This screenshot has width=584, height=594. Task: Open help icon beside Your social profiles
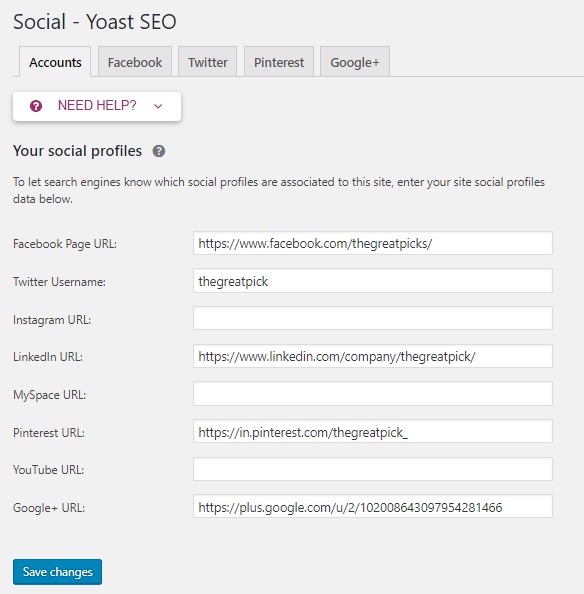[x=159, y=151]
